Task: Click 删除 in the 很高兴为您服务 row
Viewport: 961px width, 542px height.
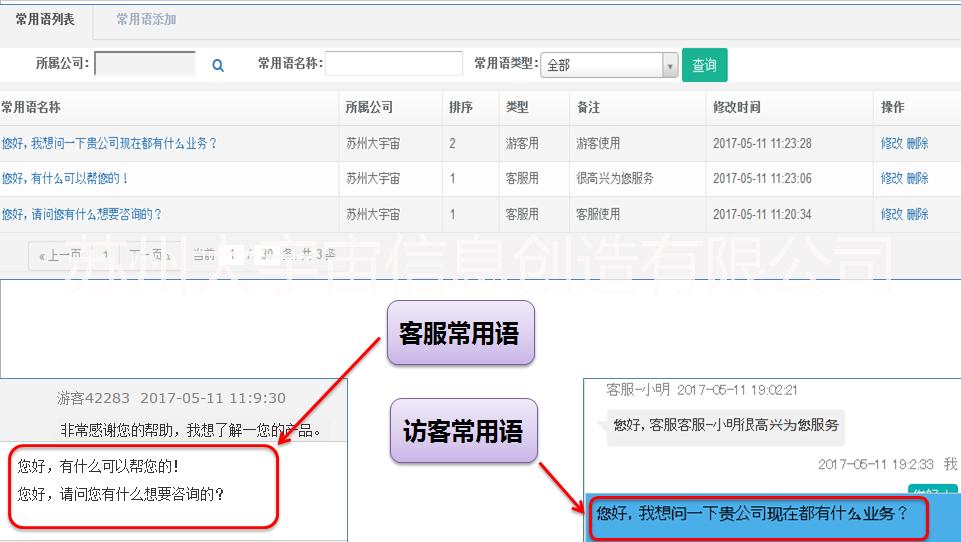Action: (917, 178)
